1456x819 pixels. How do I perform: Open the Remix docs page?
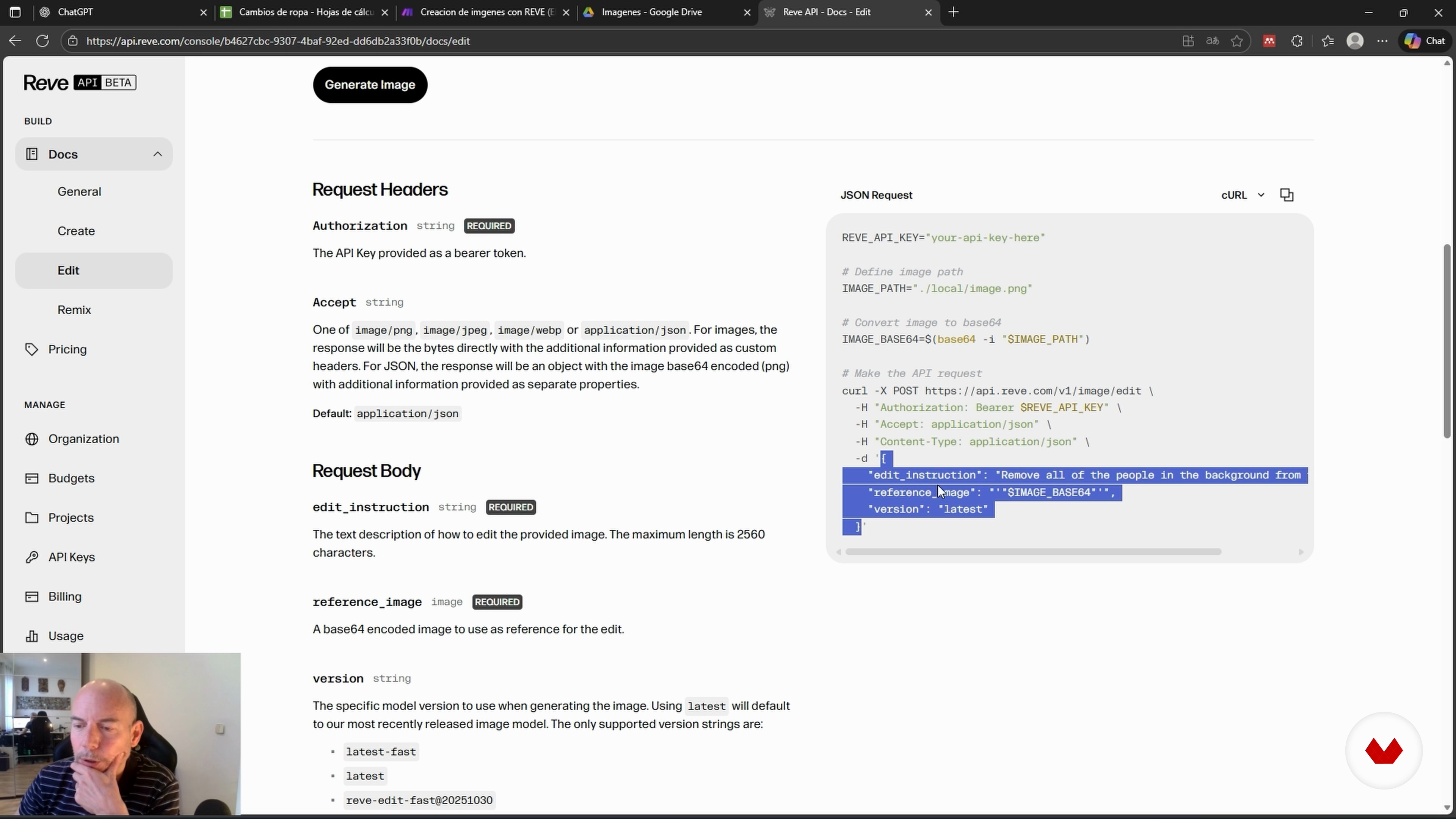[x=74, y=310]
